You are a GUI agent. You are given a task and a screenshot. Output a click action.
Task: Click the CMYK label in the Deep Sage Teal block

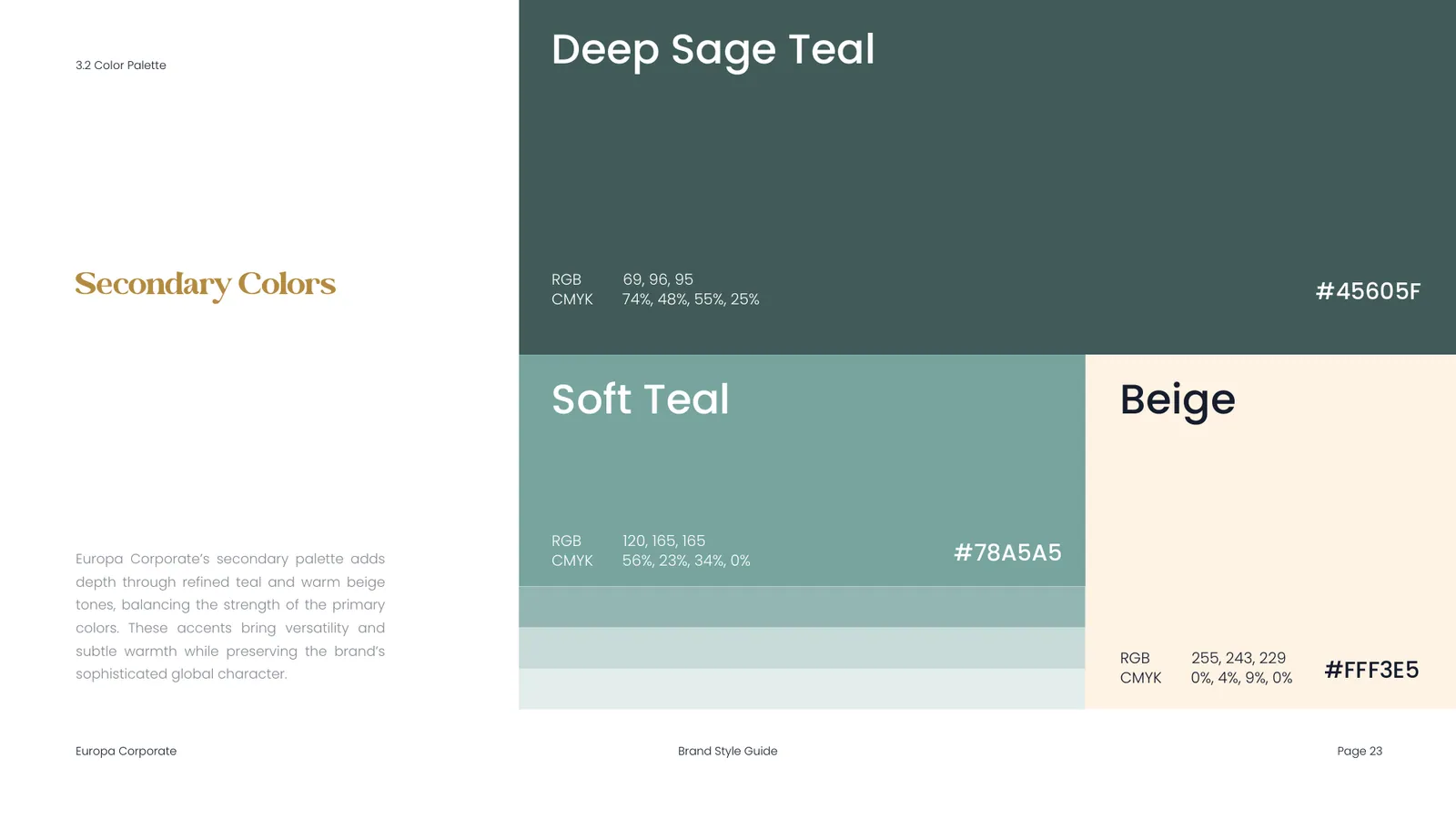click(572, 299)
